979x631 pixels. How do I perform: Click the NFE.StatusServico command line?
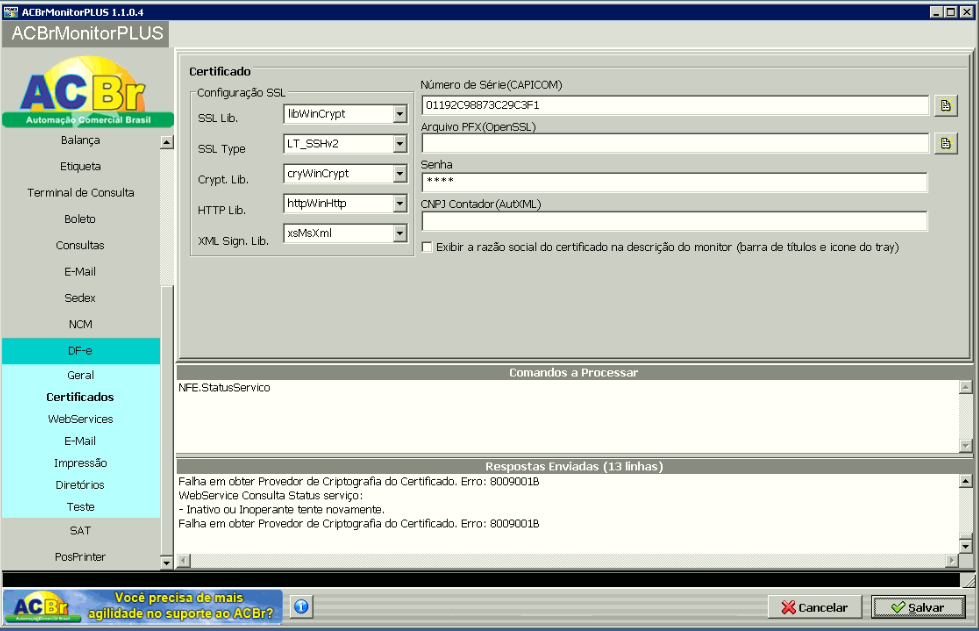(224, 388)
